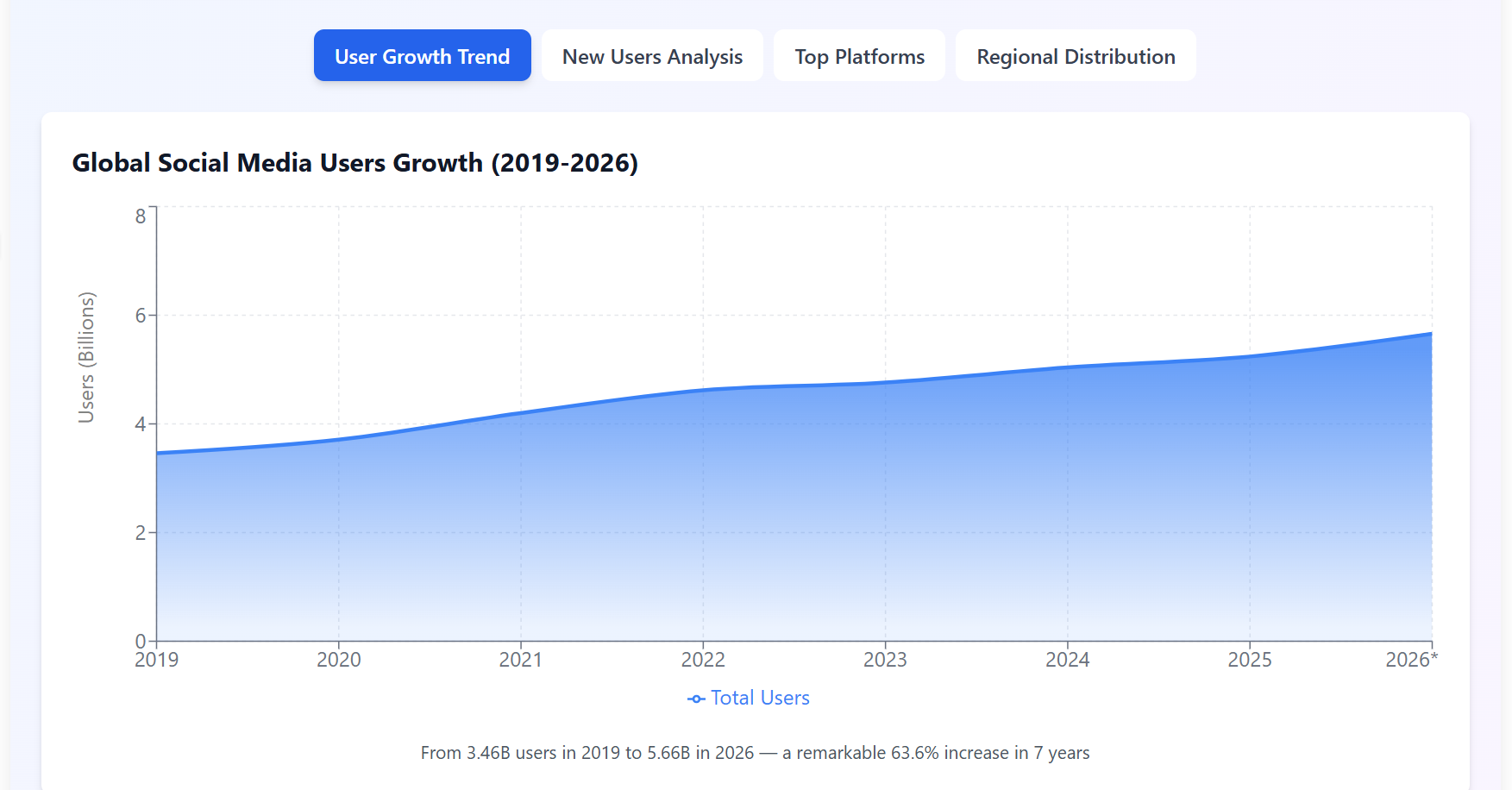Image resolution: width=1512 pixels, height=790 pixels.
Task: Click the User Growth Trend tab
Action: (x=422, y=56)
